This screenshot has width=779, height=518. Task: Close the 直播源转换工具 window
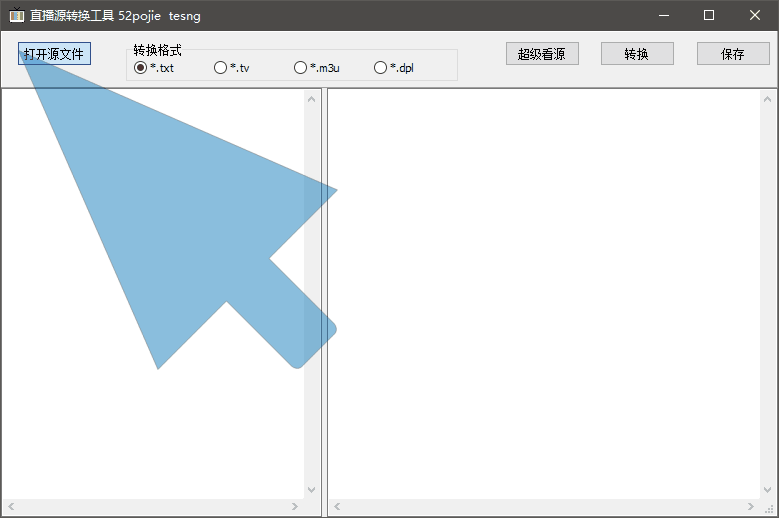(755, 15)
